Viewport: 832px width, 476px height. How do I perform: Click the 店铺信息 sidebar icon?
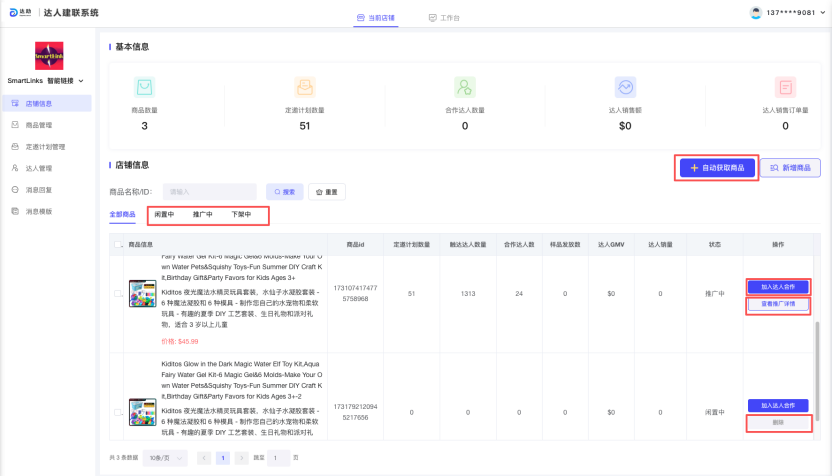point(15,103)
